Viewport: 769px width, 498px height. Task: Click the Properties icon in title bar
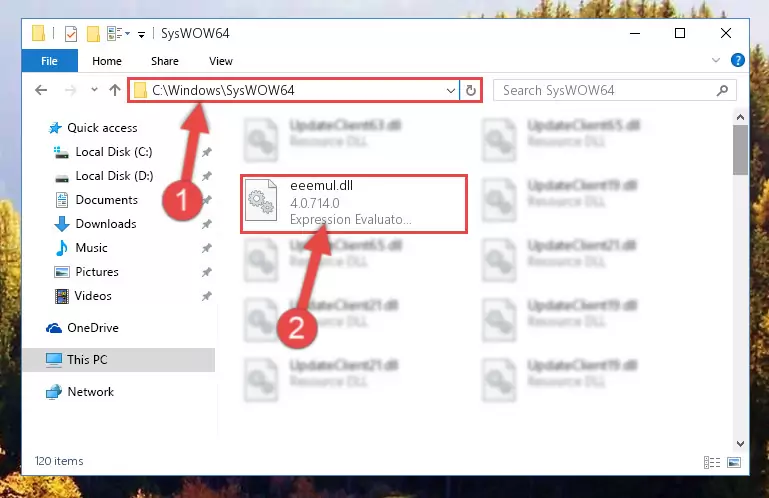71,34
